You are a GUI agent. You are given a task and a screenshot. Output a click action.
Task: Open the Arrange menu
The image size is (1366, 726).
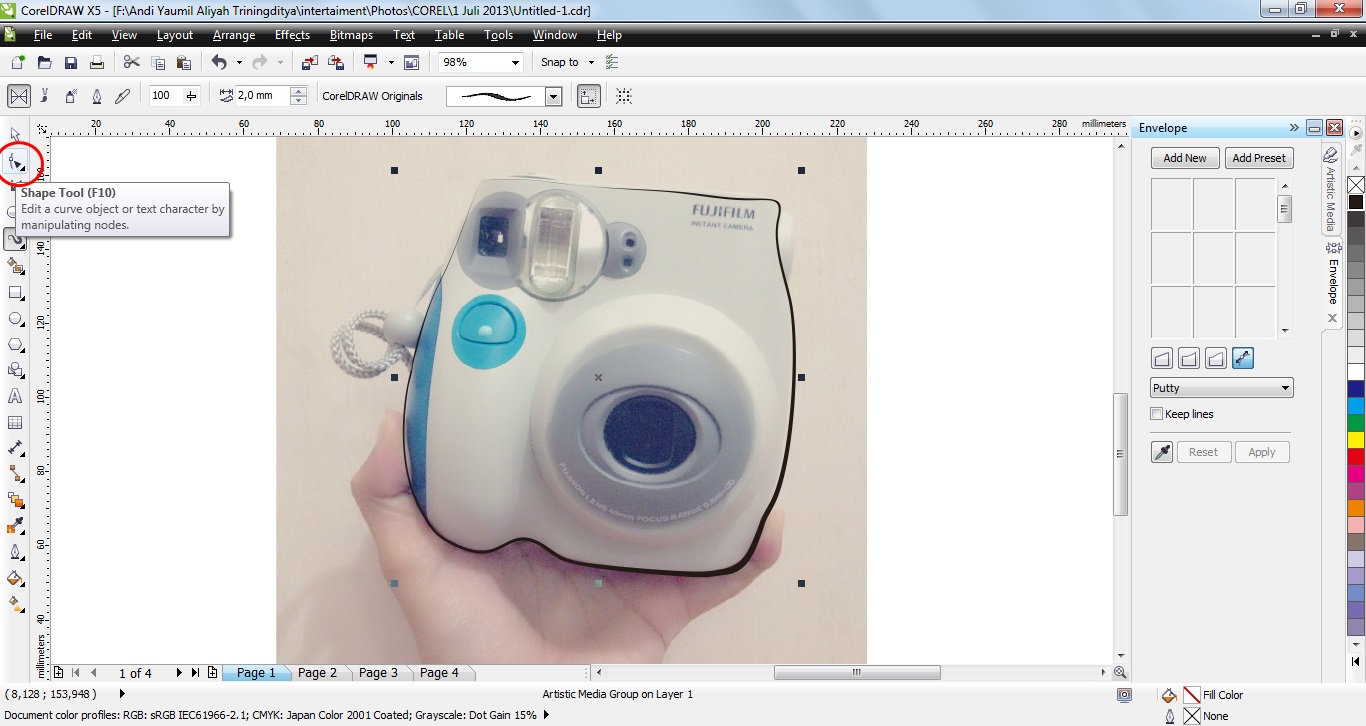coord(234,35)
